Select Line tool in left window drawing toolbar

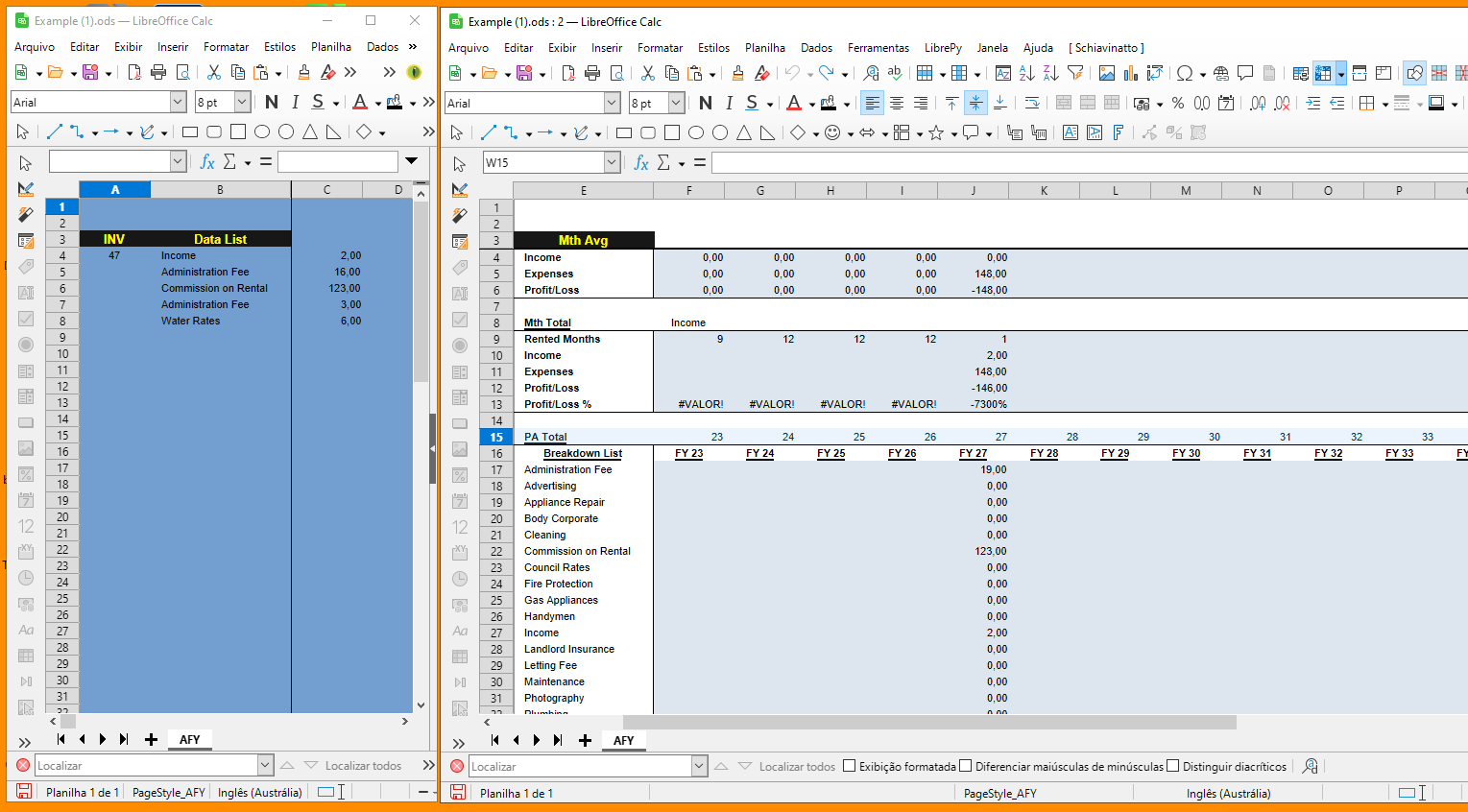pyautogui.click(x=54, y=131)
